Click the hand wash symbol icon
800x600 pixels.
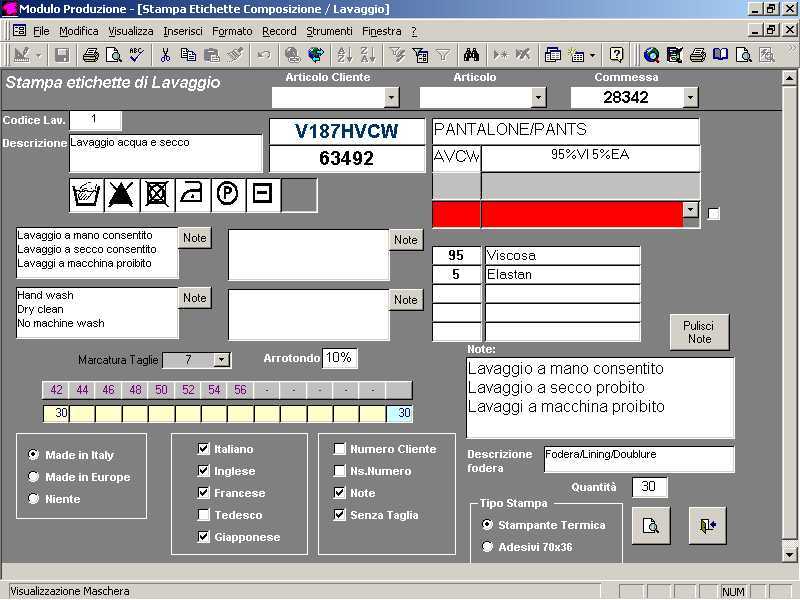[86, 194]
